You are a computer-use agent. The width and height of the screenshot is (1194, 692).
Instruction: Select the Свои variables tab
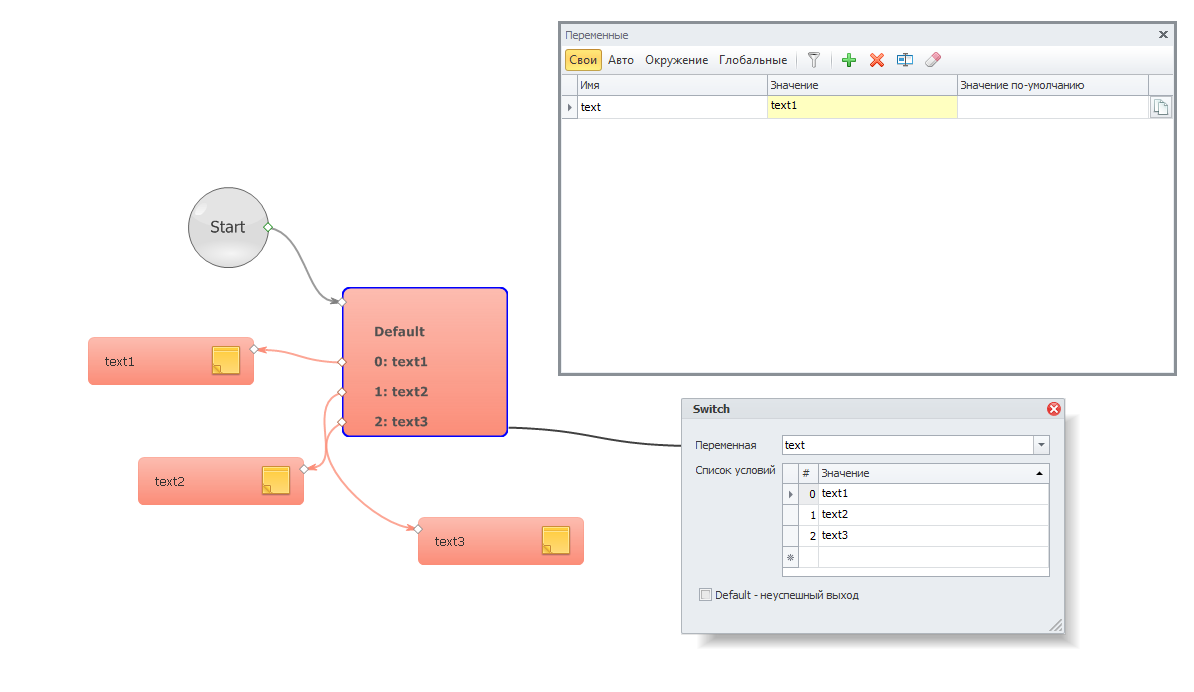[x=583, y=60]
